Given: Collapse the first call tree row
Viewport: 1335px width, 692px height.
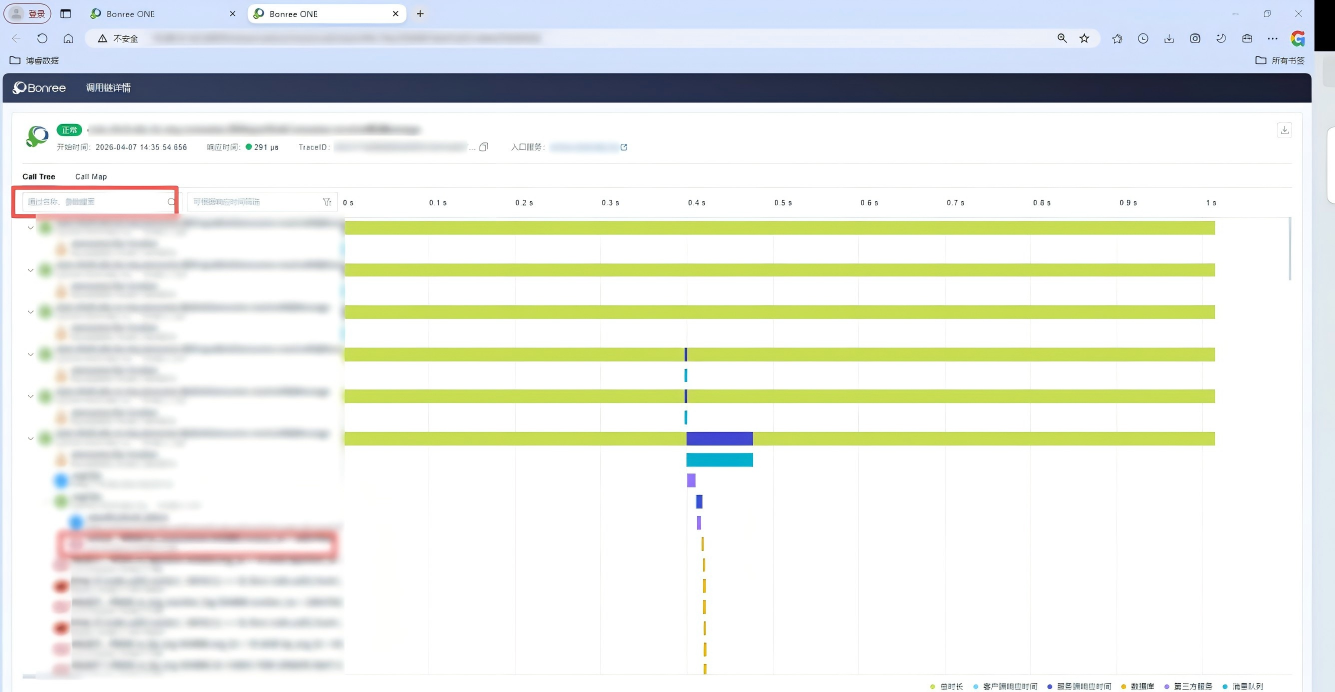Looking at the screenshot, I should pyautogui.click(x=30, y=228).
